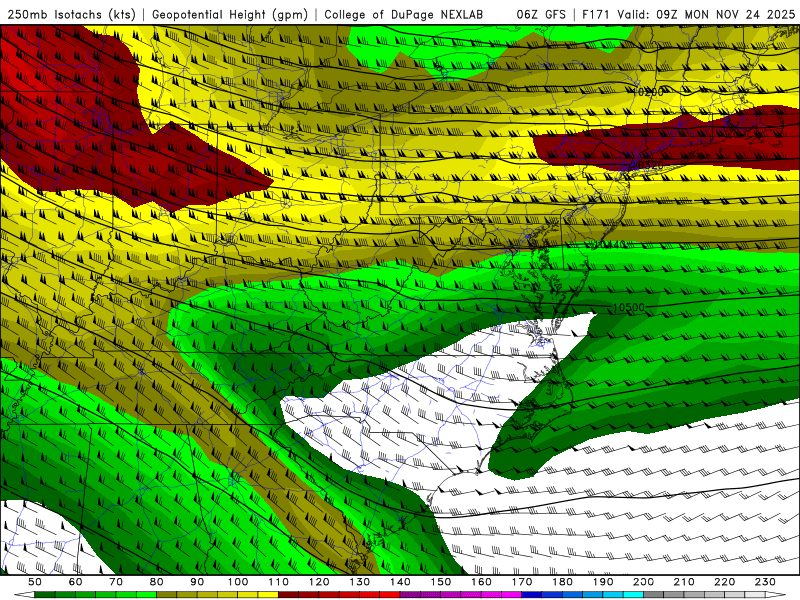Click the 160 value on the color scale
Image resolution: width=800 pixels, height=600 pixels.
point(481,582)
